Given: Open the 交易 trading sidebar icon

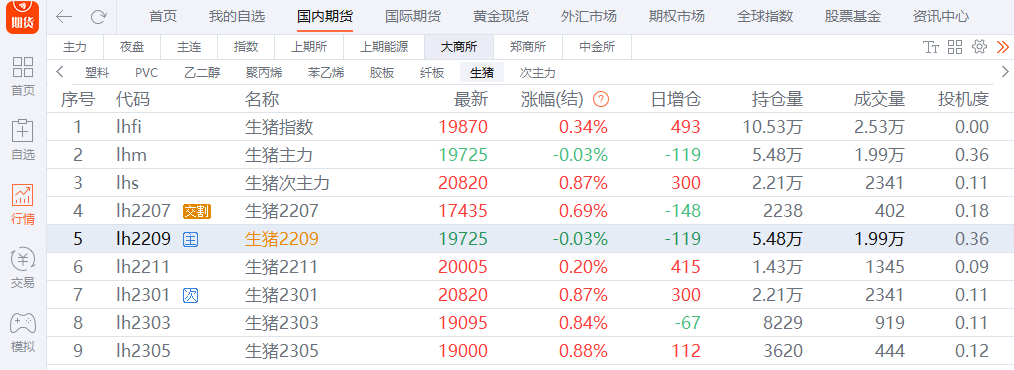Looking at the screenshot, I should click(x=23, y=268).
